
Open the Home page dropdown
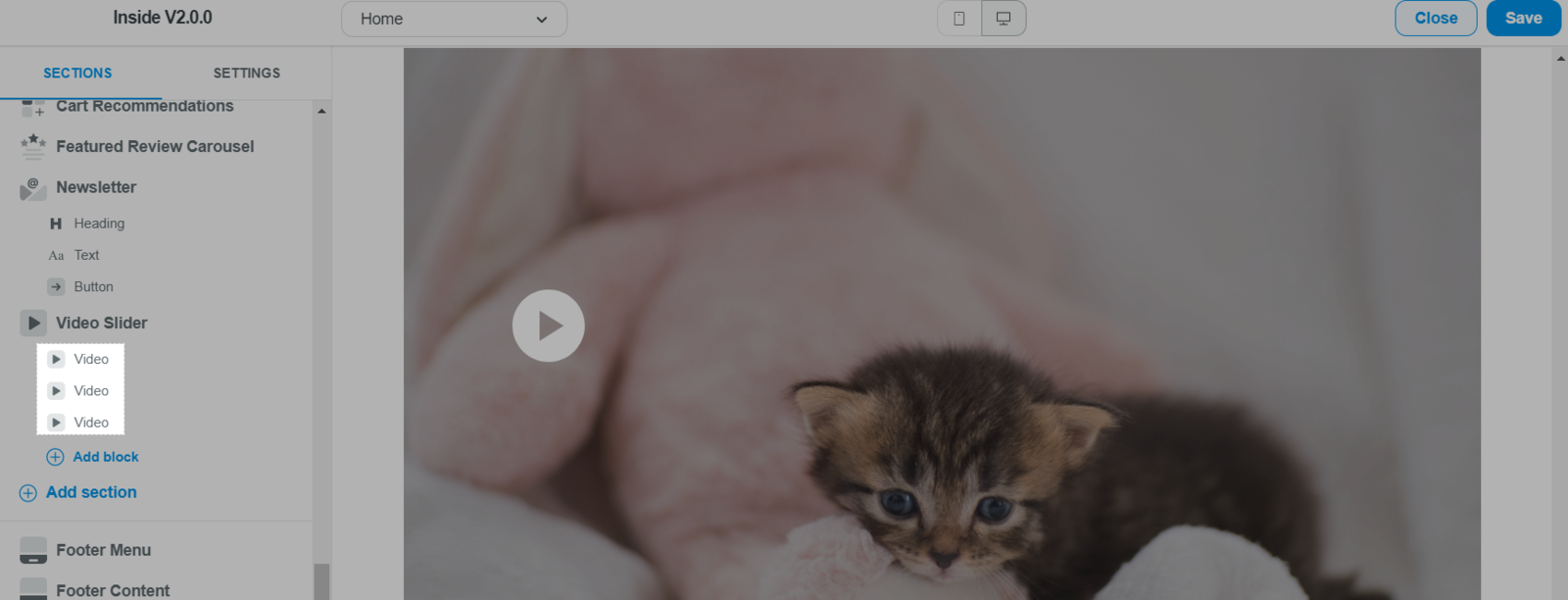[x=454, y=19]
